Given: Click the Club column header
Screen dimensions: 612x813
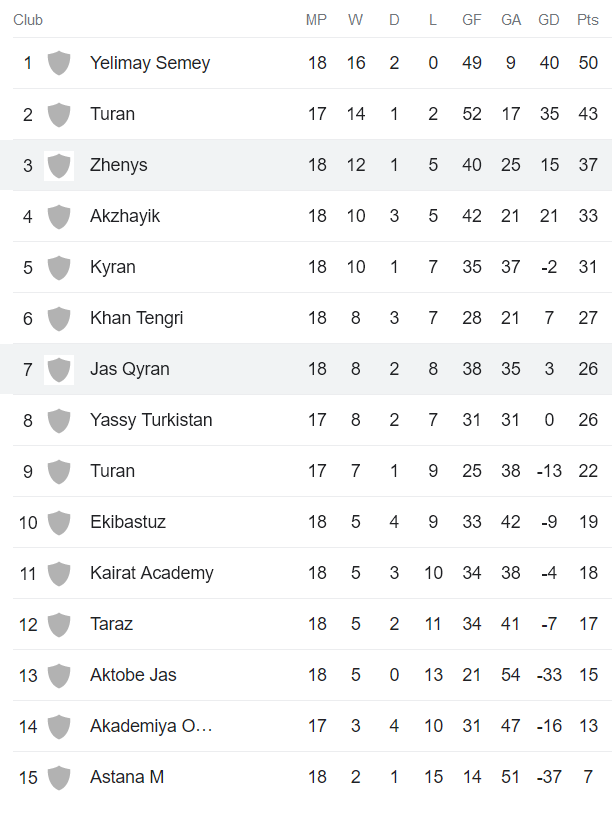Looking at the screenshot, I should coord(28,19).
